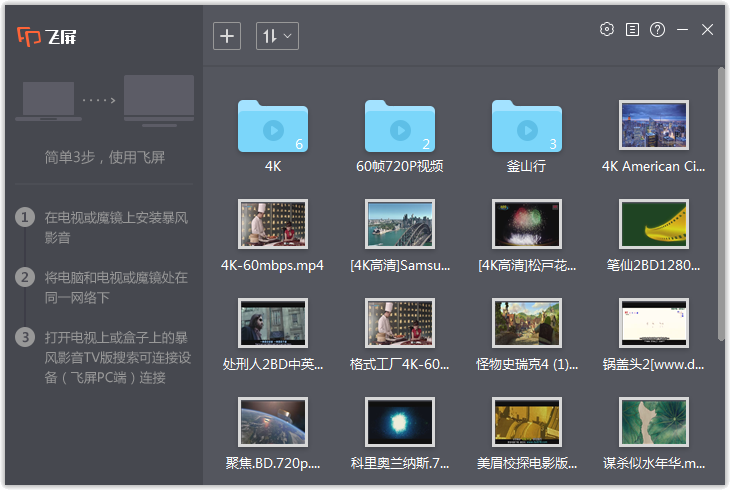730x490 pixels.
Task: Click the step 3 instruction text about 暴风影音TV版
Action: tap(117, 357)
